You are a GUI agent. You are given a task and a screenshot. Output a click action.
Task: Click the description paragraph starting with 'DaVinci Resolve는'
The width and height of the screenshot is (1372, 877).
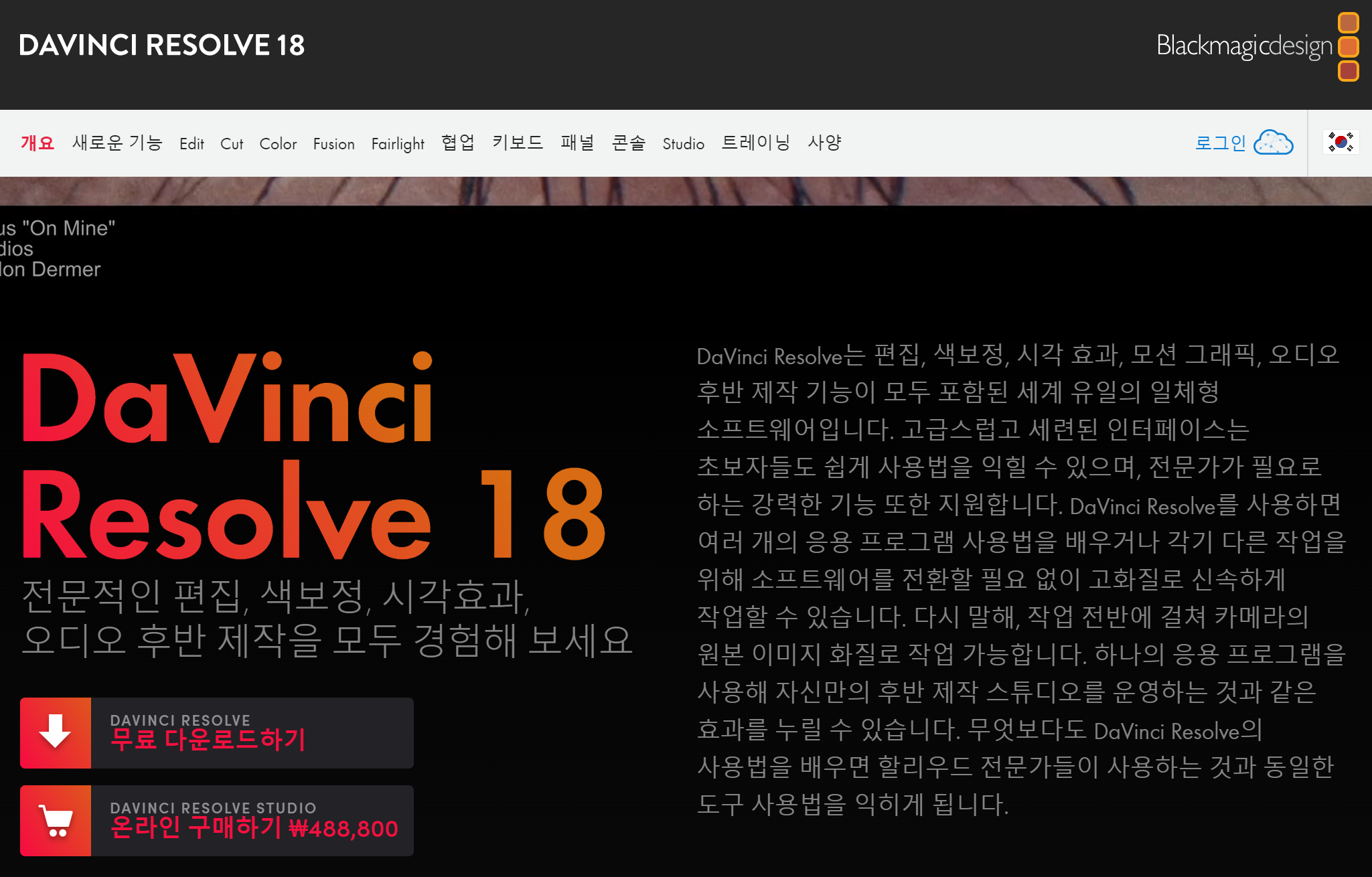1021,579
